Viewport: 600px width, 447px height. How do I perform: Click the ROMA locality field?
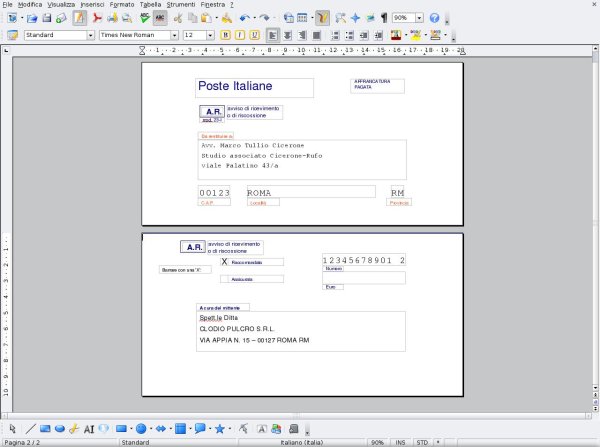pyautogui.click(x=311, y=192)
